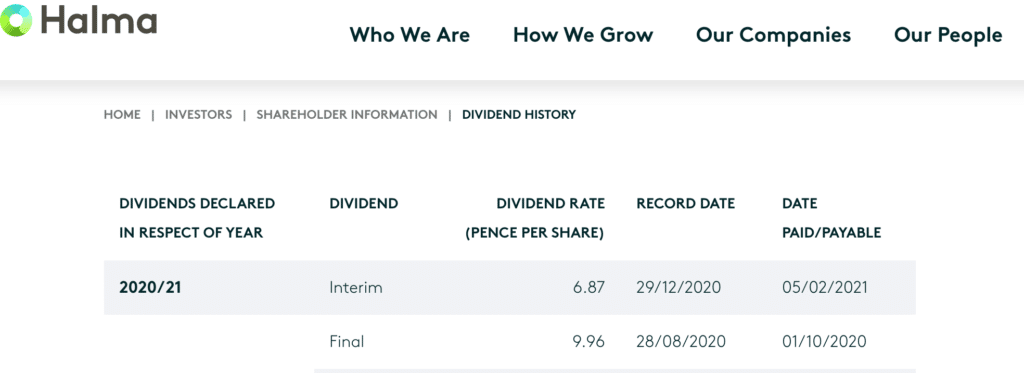This screenshot has height=373, width=1024.
Task: Click the Dividend Rate column header
Action: pyautogui.click(x=535, y=218)
